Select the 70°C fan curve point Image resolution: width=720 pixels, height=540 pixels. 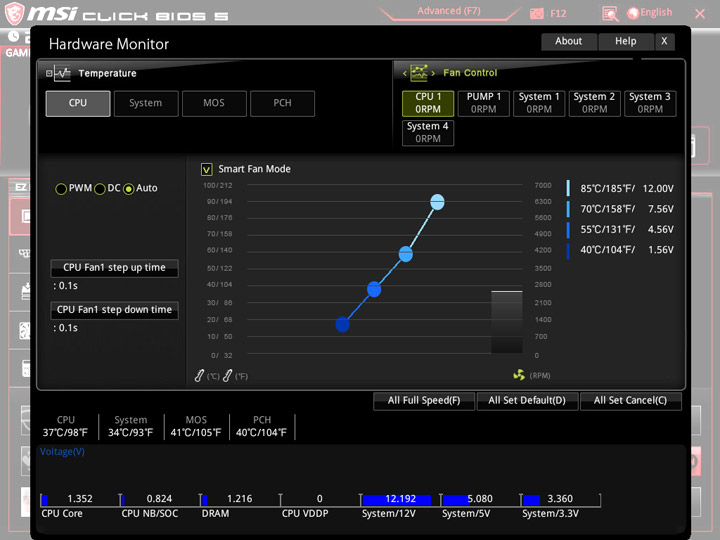click(x=405, y=254)
